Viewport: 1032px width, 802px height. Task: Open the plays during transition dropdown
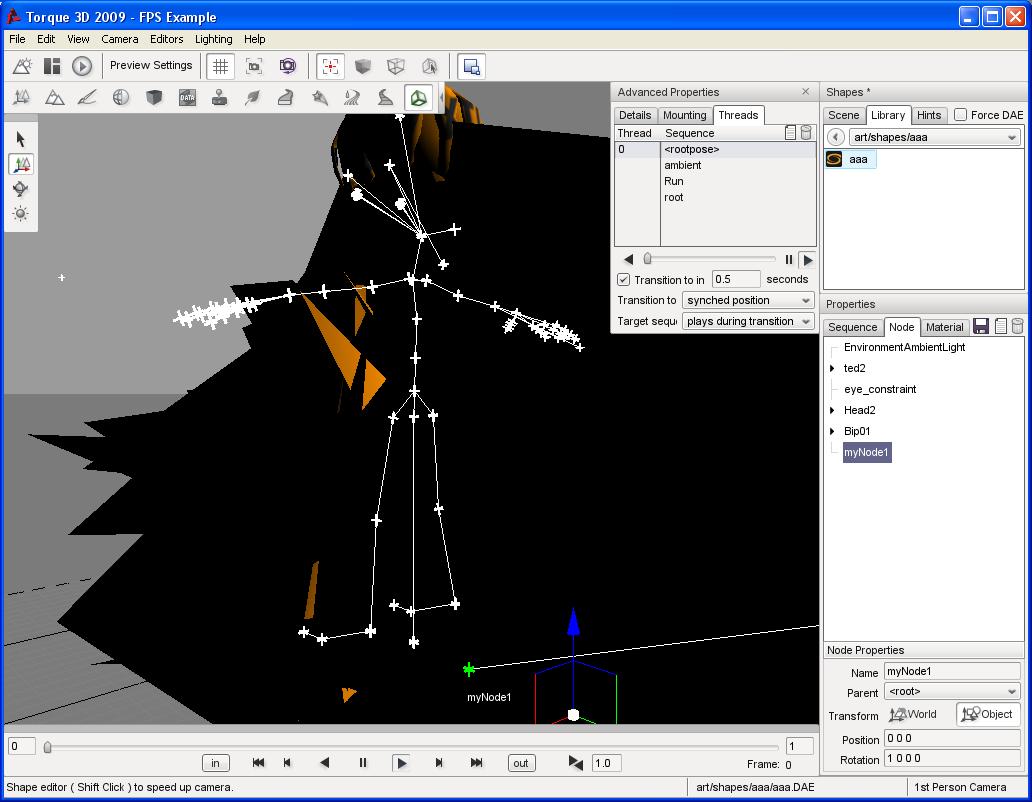(748, 321)
